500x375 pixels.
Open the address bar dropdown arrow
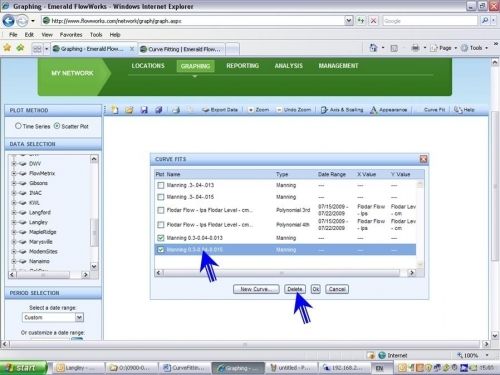click(348, 21)
